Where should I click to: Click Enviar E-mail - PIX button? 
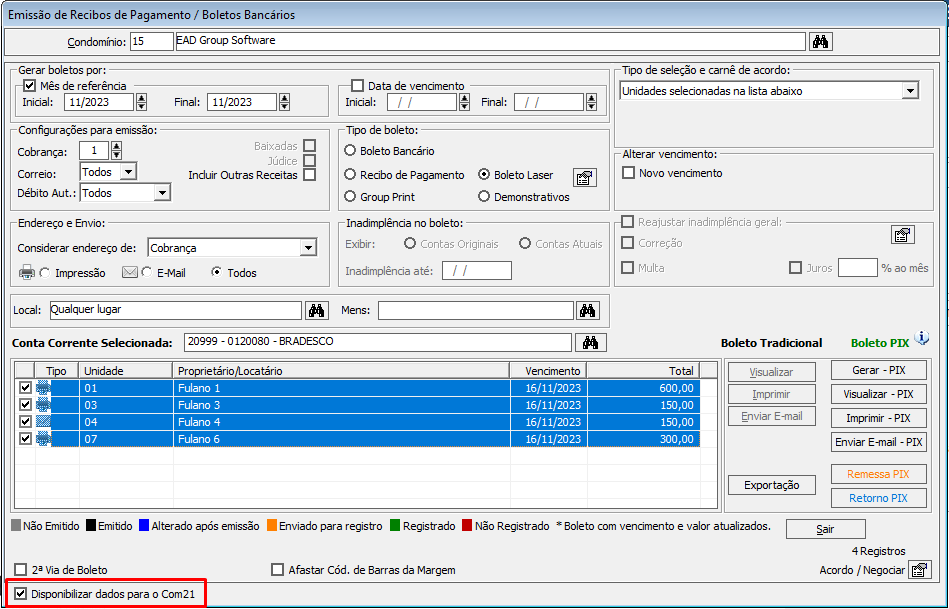[878, 443]
